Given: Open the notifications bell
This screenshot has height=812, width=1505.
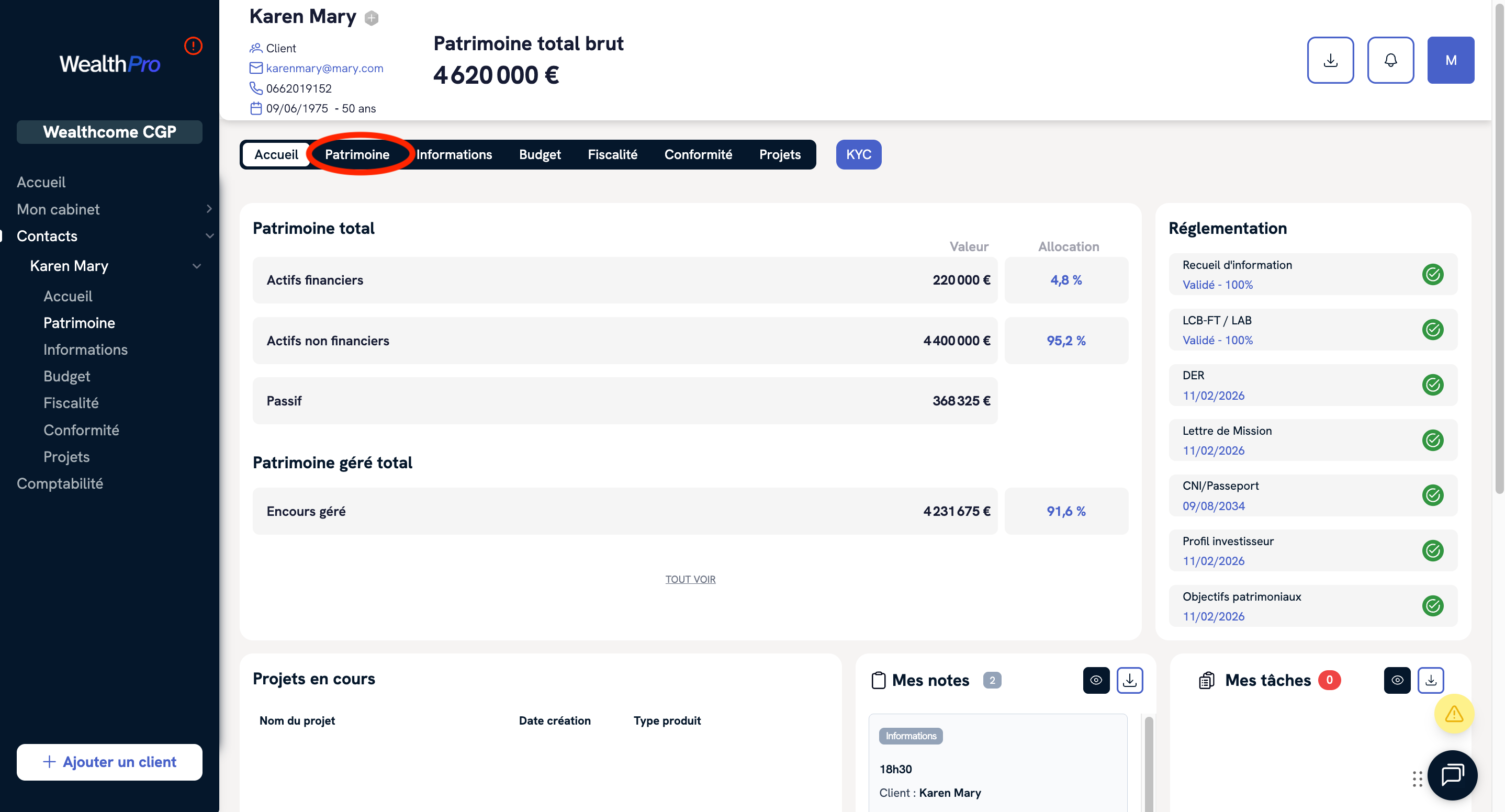Looking at the screenshot, I should coord(1390,60).
